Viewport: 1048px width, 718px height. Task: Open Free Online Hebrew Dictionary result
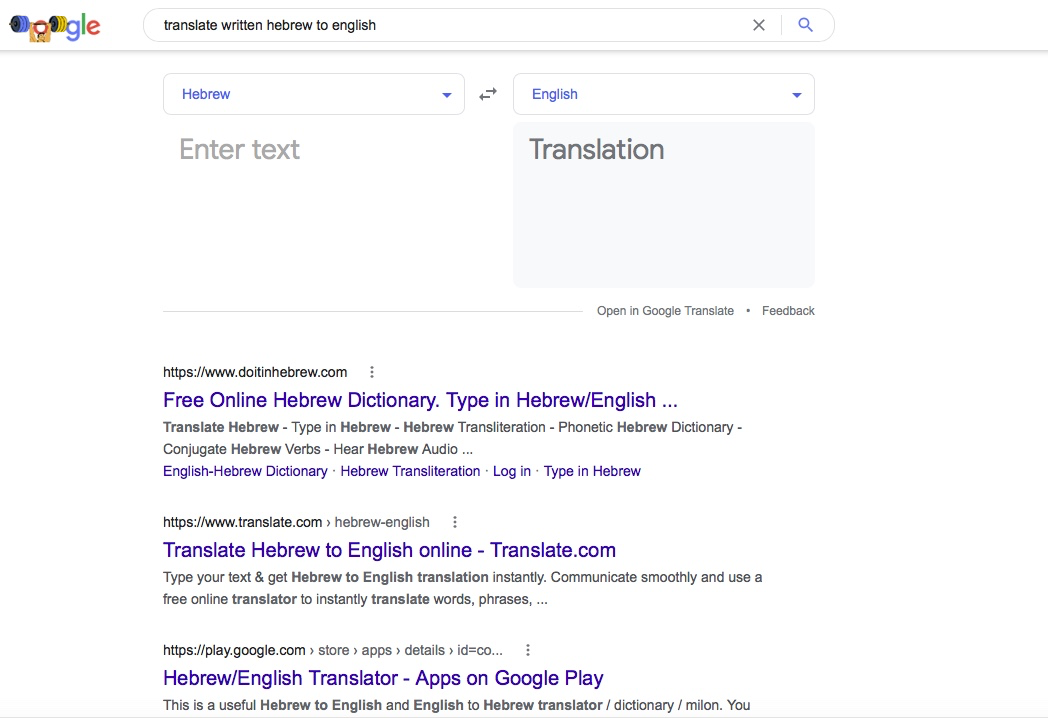pyautogui.click(x=420, y=400)
